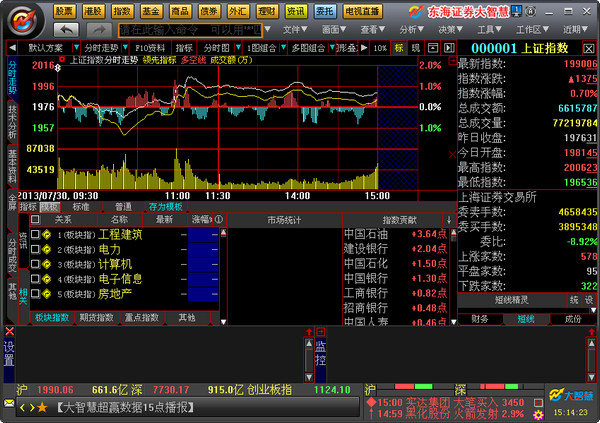Open the 多图组合 dropdown arrow

tap(332, 48)
